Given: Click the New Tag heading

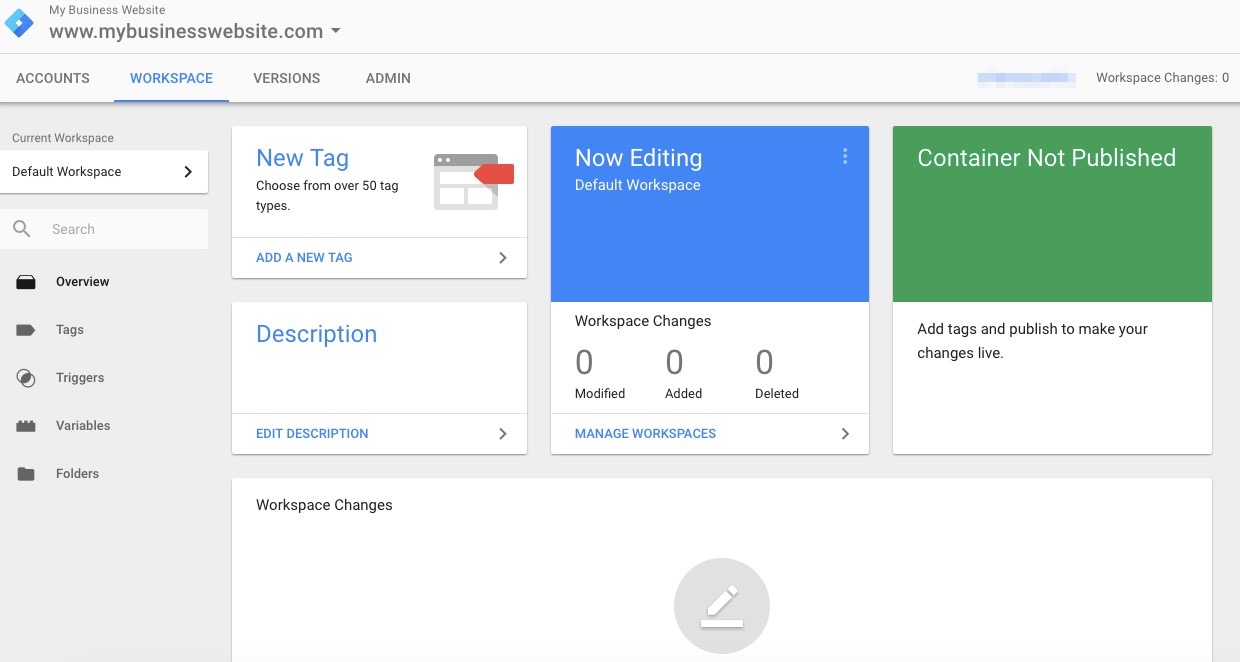Looking at the screenshot, I should click(302, 158).
